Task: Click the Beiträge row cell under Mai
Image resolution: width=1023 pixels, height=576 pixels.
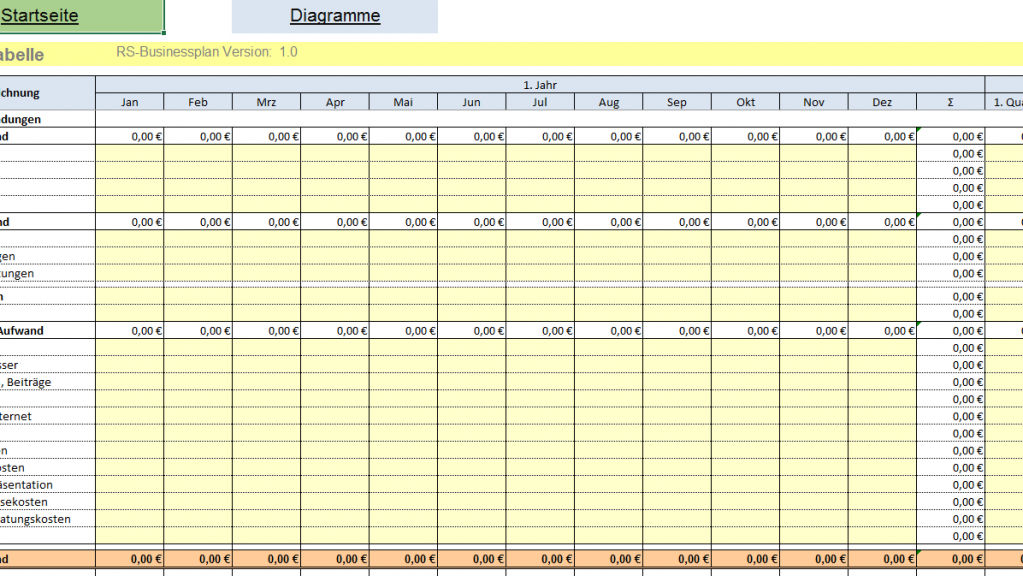Action: (x=403, y=382)
